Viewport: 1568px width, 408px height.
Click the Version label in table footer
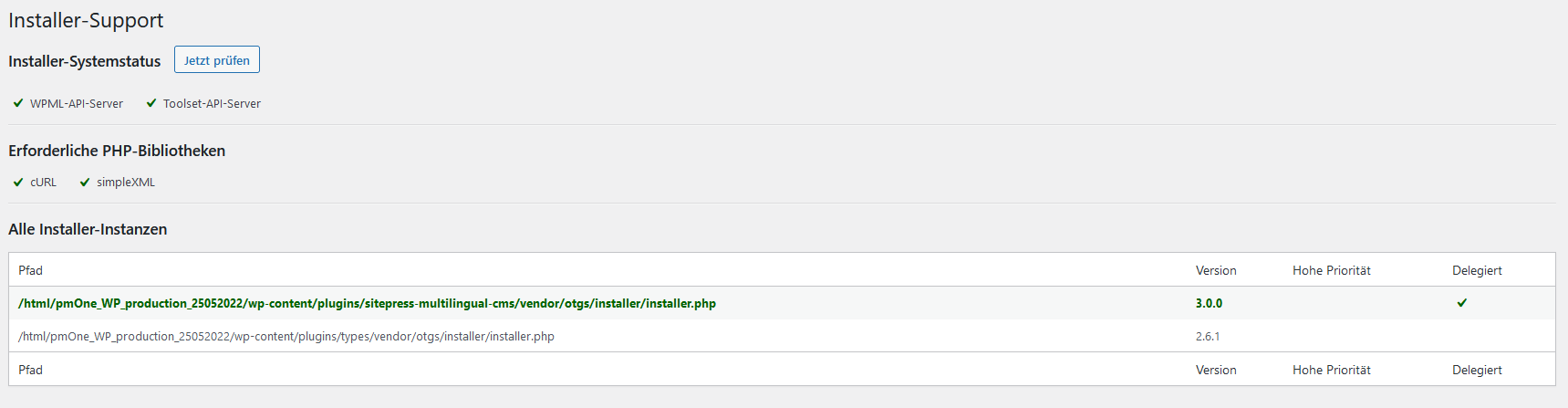(1216, 370)
